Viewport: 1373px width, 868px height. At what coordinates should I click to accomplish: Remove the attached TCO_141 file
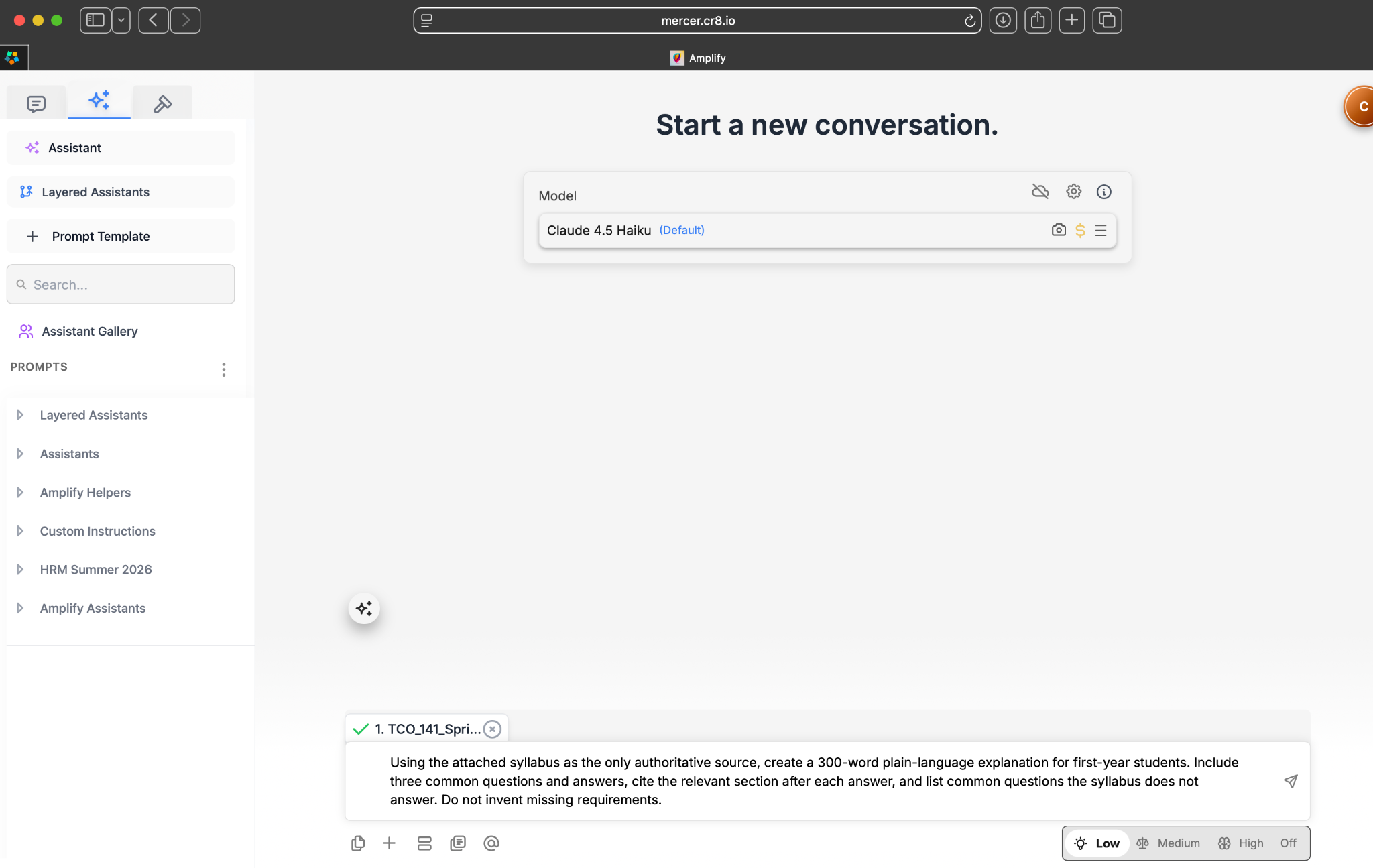tap(492, 729)
